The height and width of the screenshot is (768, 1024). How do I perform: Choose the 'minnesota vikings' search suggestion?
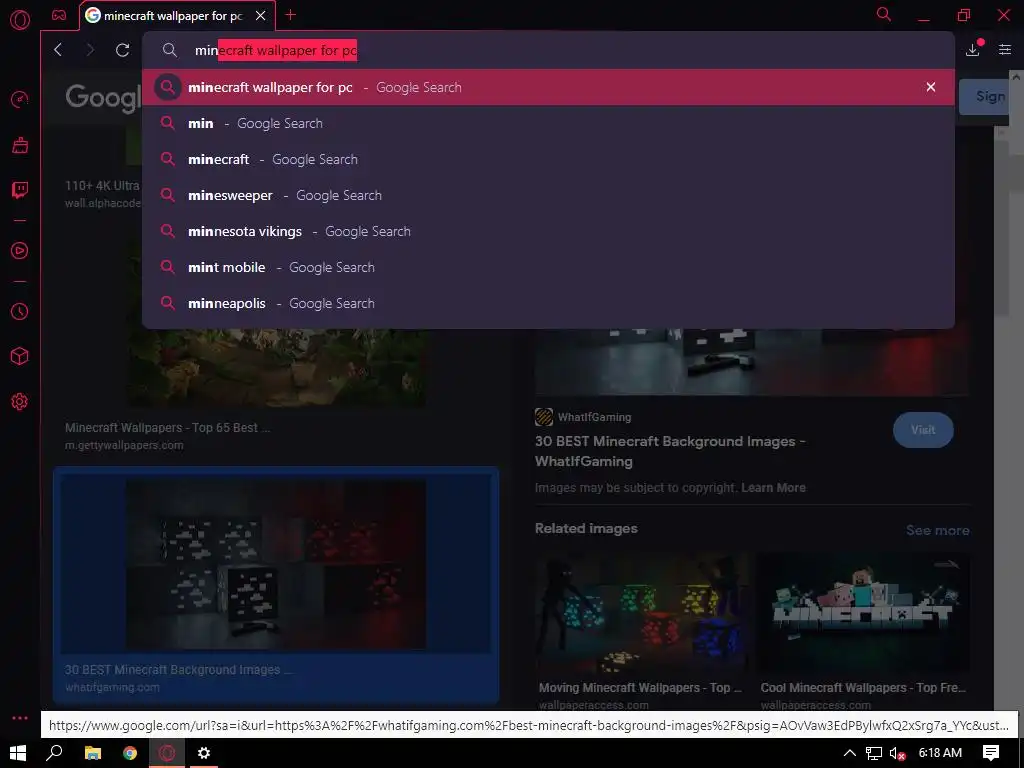[x=548, y=231]
